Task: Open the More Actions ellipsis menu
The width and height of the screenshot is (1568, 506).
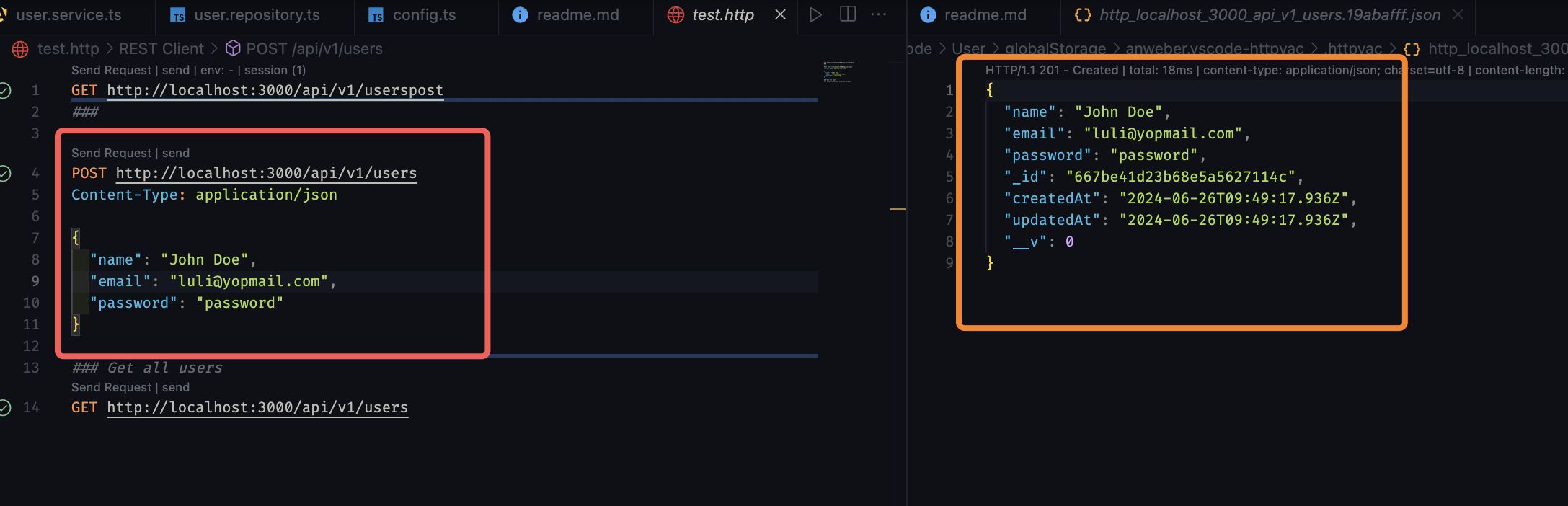Action: coord(879,14)
